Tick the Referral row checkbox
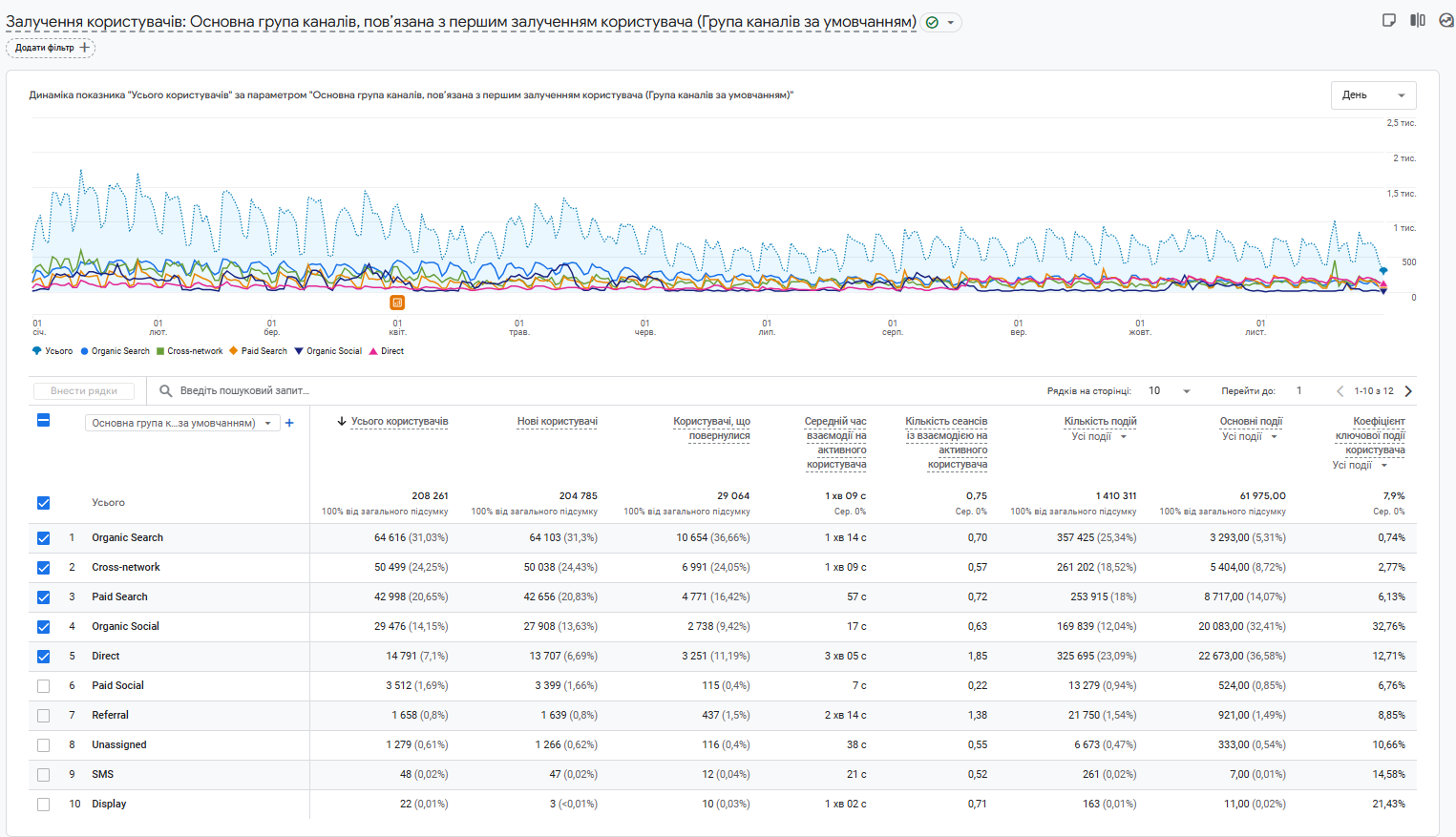 (x=43, y=716)
